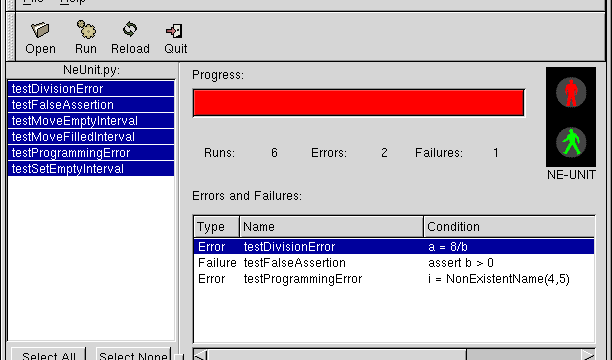Screen dimensions: 612x360
Task: Select testMoveFilledInterval in the test list
Action: tap(91, 137)
